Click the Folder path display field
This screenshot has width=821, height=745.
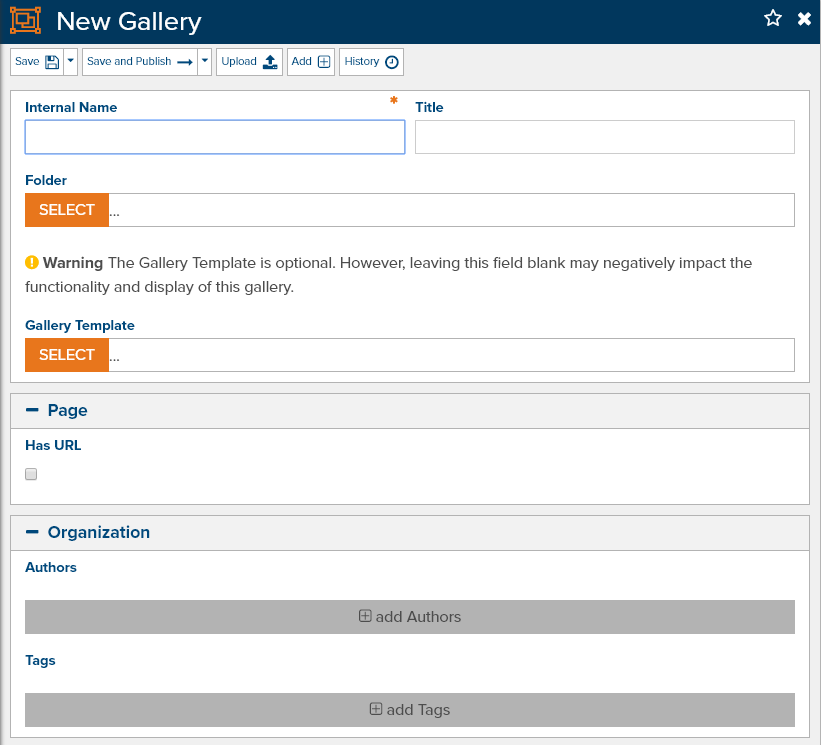[451, 210]
